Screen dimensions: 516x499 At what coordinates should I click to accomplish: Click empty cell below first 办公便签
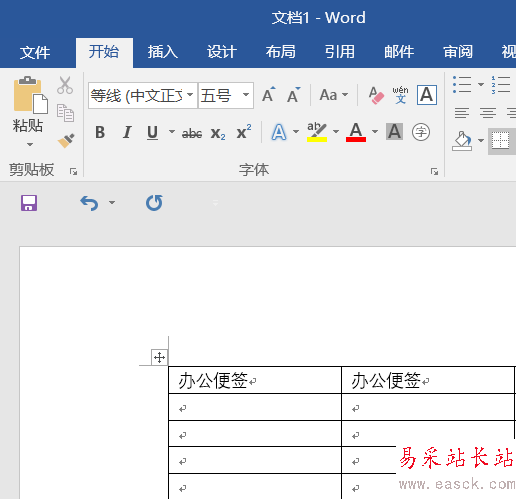tap(255, 407)
